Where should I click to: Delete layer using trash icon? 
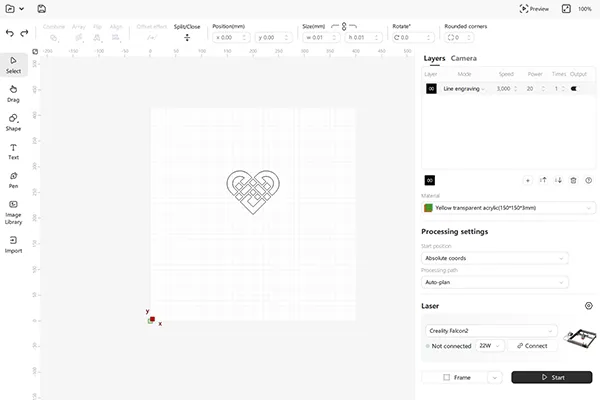click(x=573, y=180)
